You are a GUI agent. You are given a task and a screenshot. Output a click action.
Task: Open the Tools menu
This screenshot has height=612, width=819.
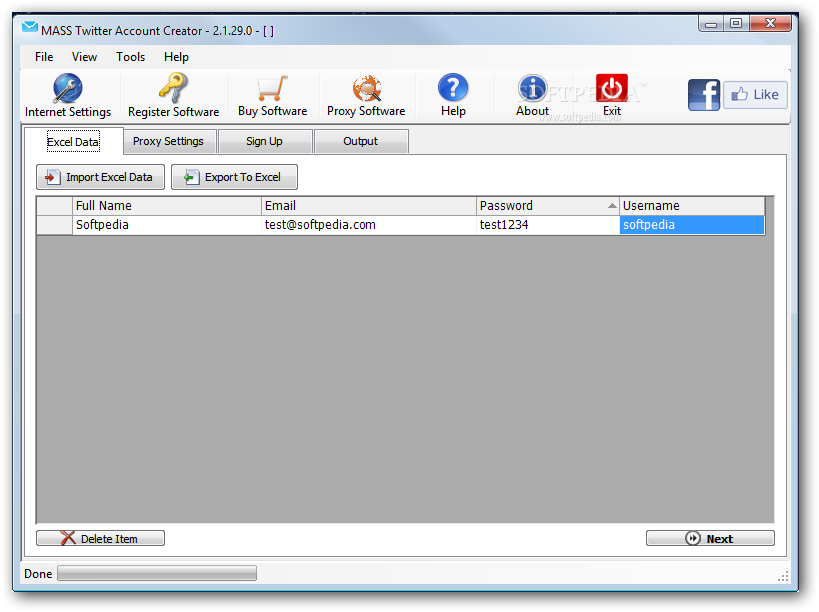point(131,57)
